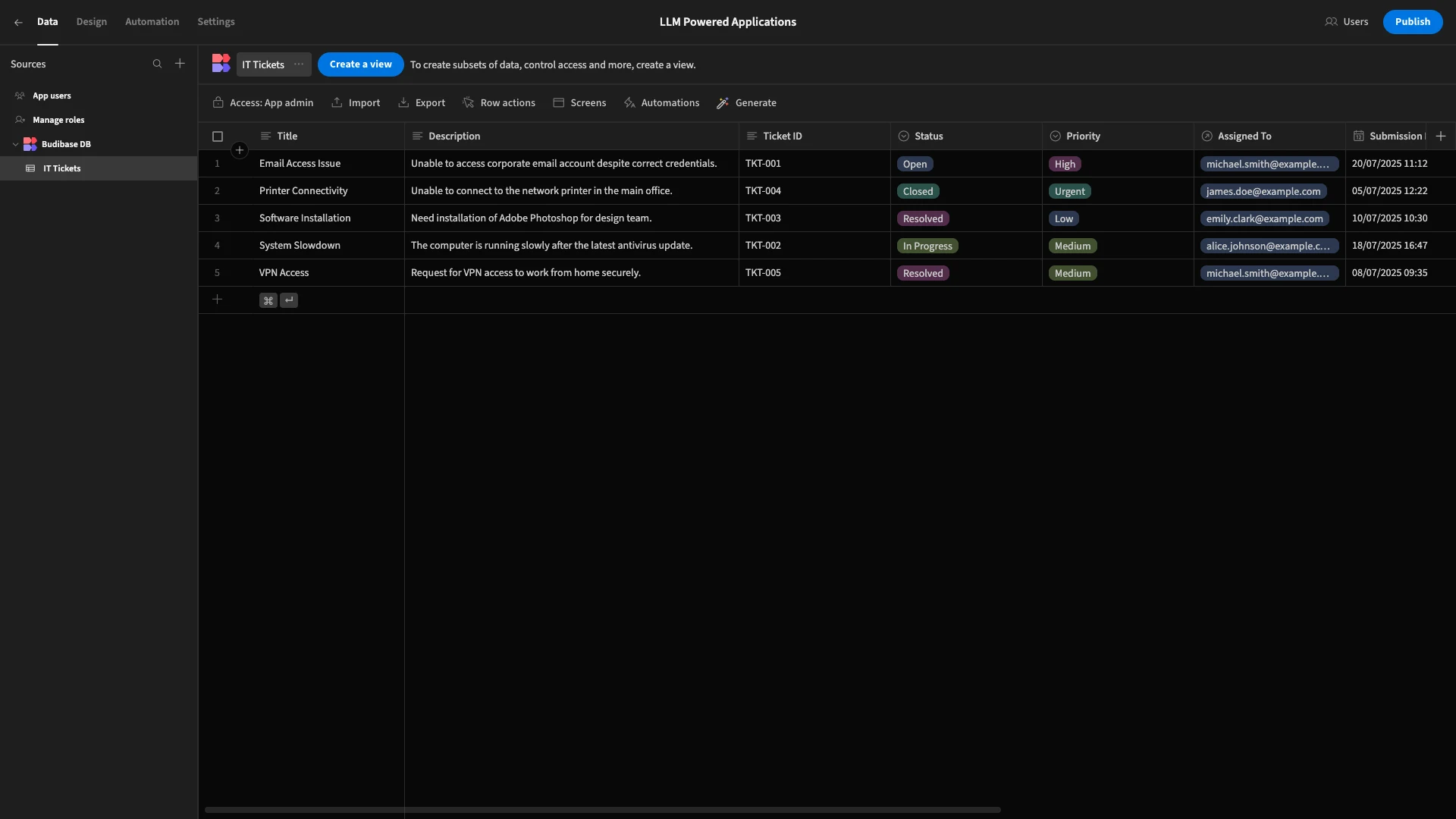Screen dimensions: 1456x819
Task: Open the Screens option
Action: click(x=579, y=102)
